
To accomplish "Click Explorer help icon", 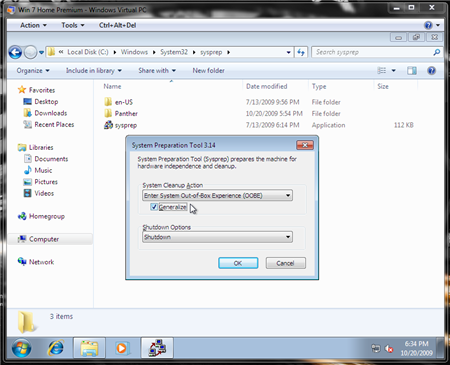I will pyautogui.click(x=431, y=70).
